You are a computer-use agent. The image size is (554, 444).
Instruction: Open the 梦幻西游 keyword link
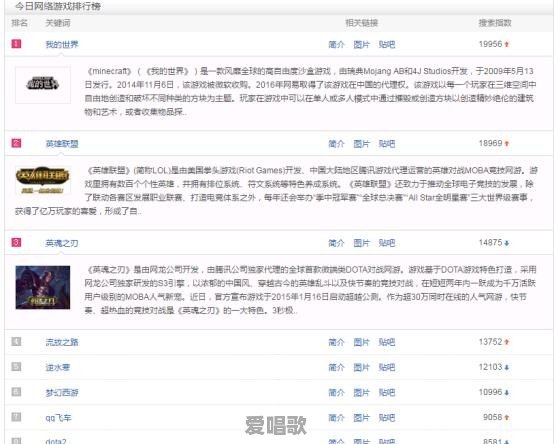(62, 392)
